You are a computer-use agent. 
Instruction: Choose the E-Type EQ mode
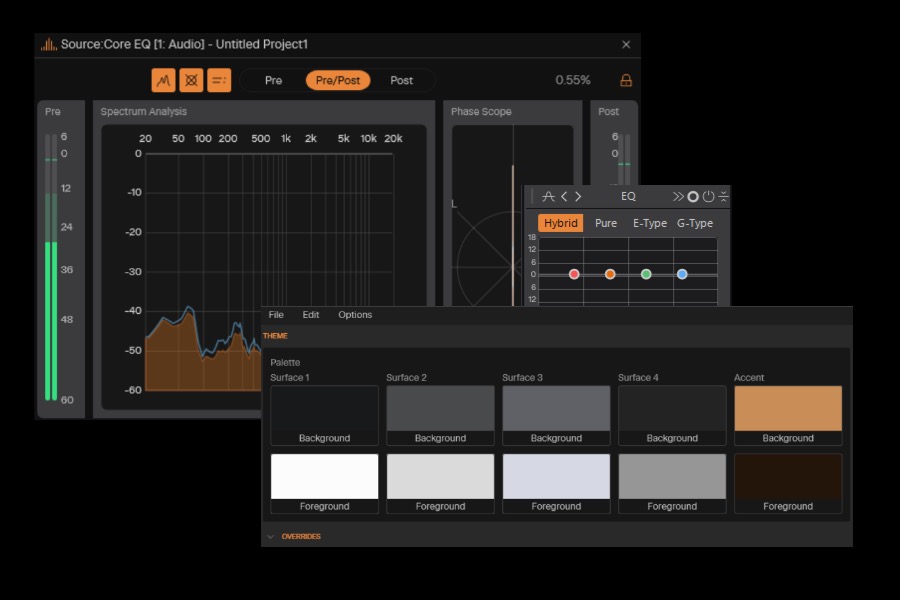click(x=650, y=223)
